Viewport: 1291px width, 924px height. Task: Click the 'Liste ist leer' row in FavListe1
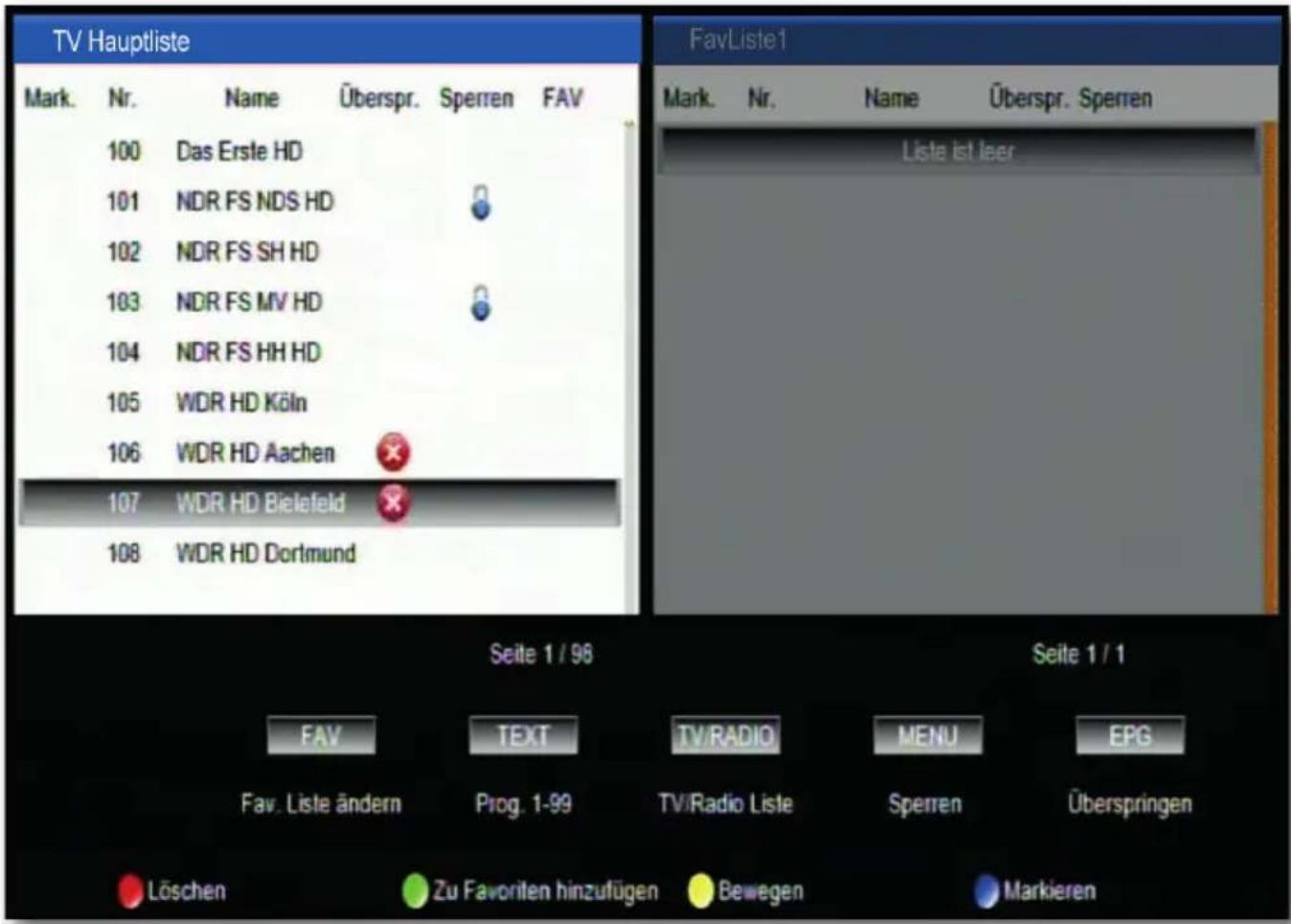[x=959, y=150]
